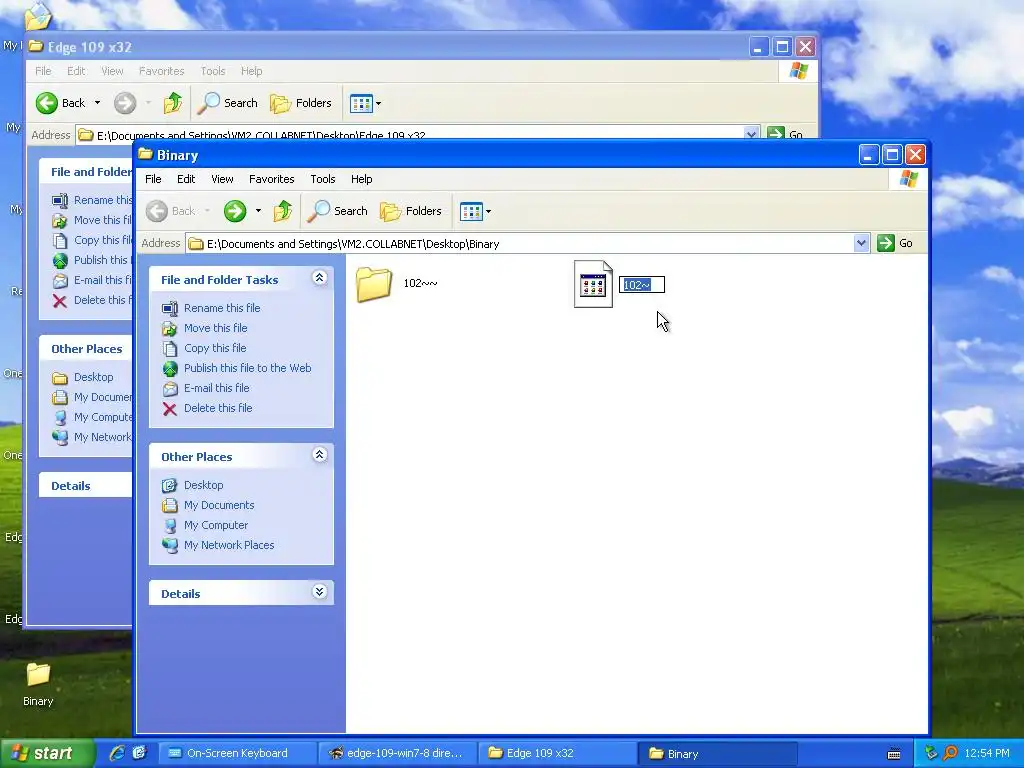Screen dimensions: 1024x768
Task: Switch to Edge 109 x32 taskbar button
Action: click(557, 753)
